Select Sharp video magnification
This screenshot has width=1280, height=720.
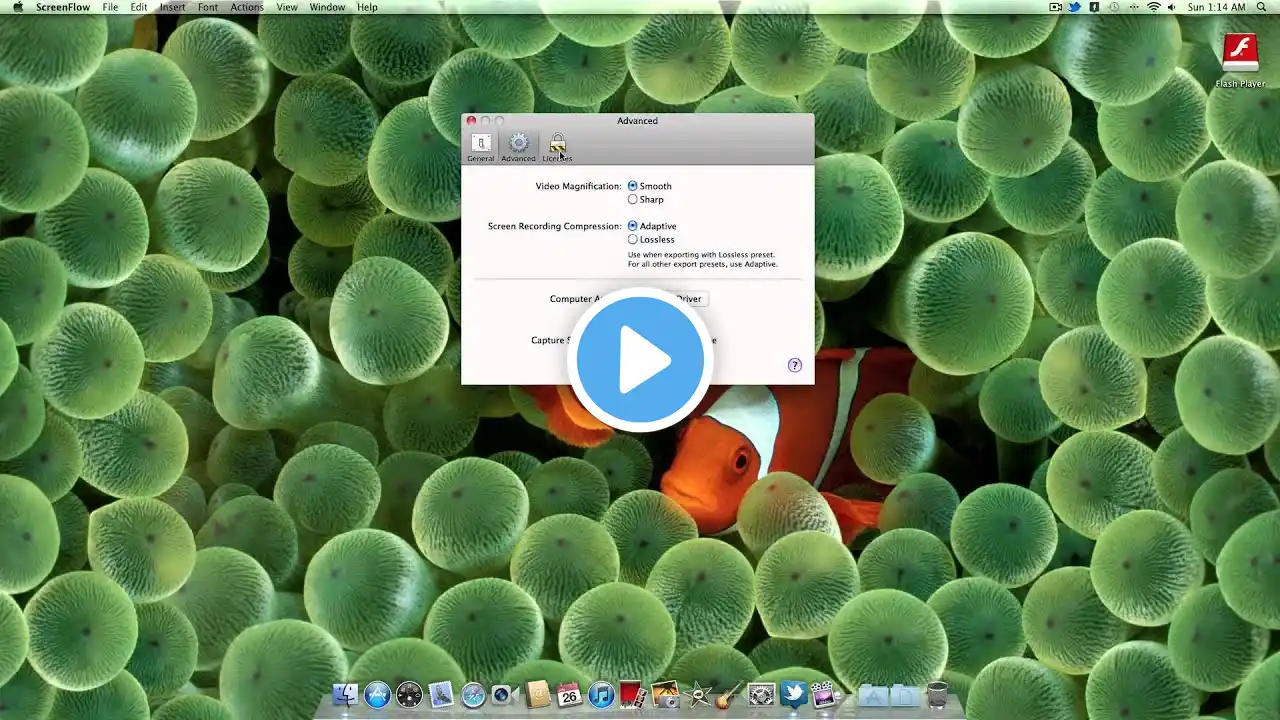click(x=645, y=199)
